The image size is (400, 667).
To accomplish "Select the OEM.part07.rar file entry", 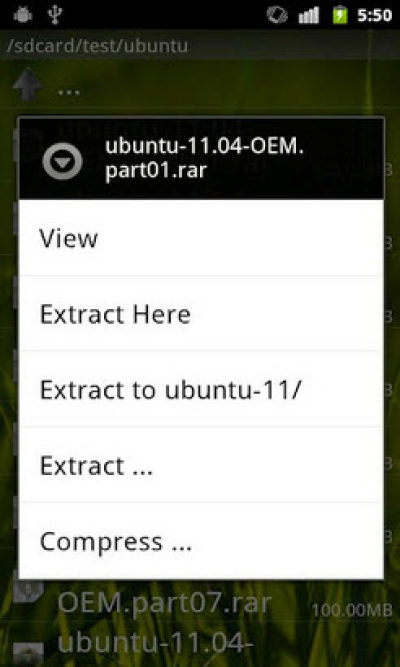I will click(200, 603).
